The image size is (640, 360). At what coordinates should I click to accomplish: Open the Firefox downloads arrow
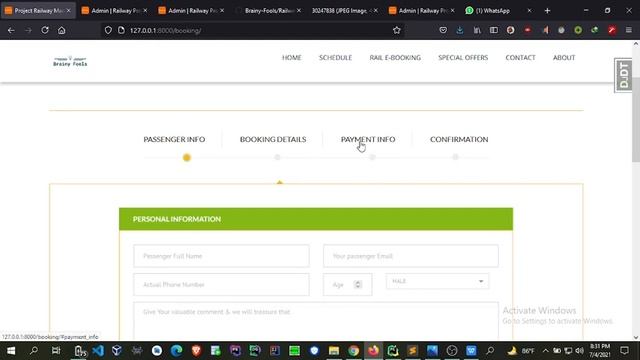click(x=460, y=30)
